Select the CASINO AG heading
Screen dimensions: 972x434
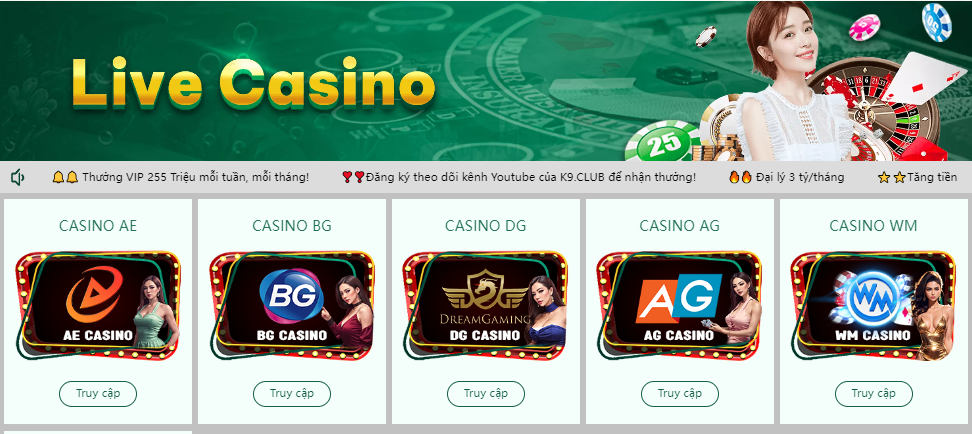679,226
